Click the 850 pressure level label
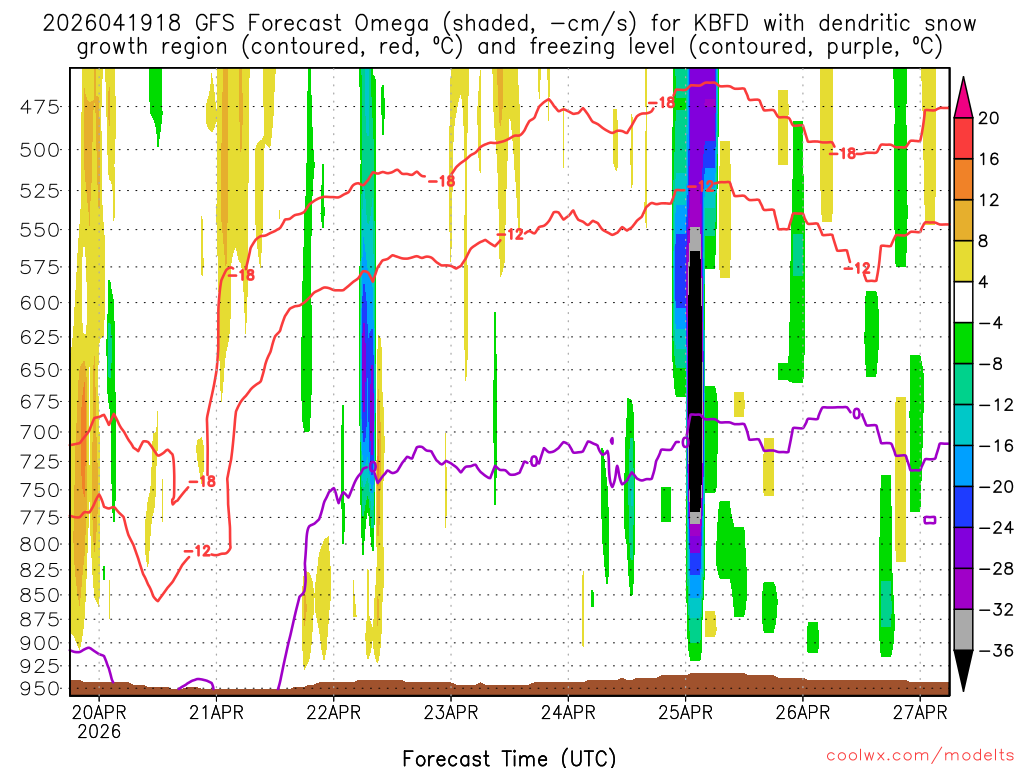1024x768 pixels. 40,595
